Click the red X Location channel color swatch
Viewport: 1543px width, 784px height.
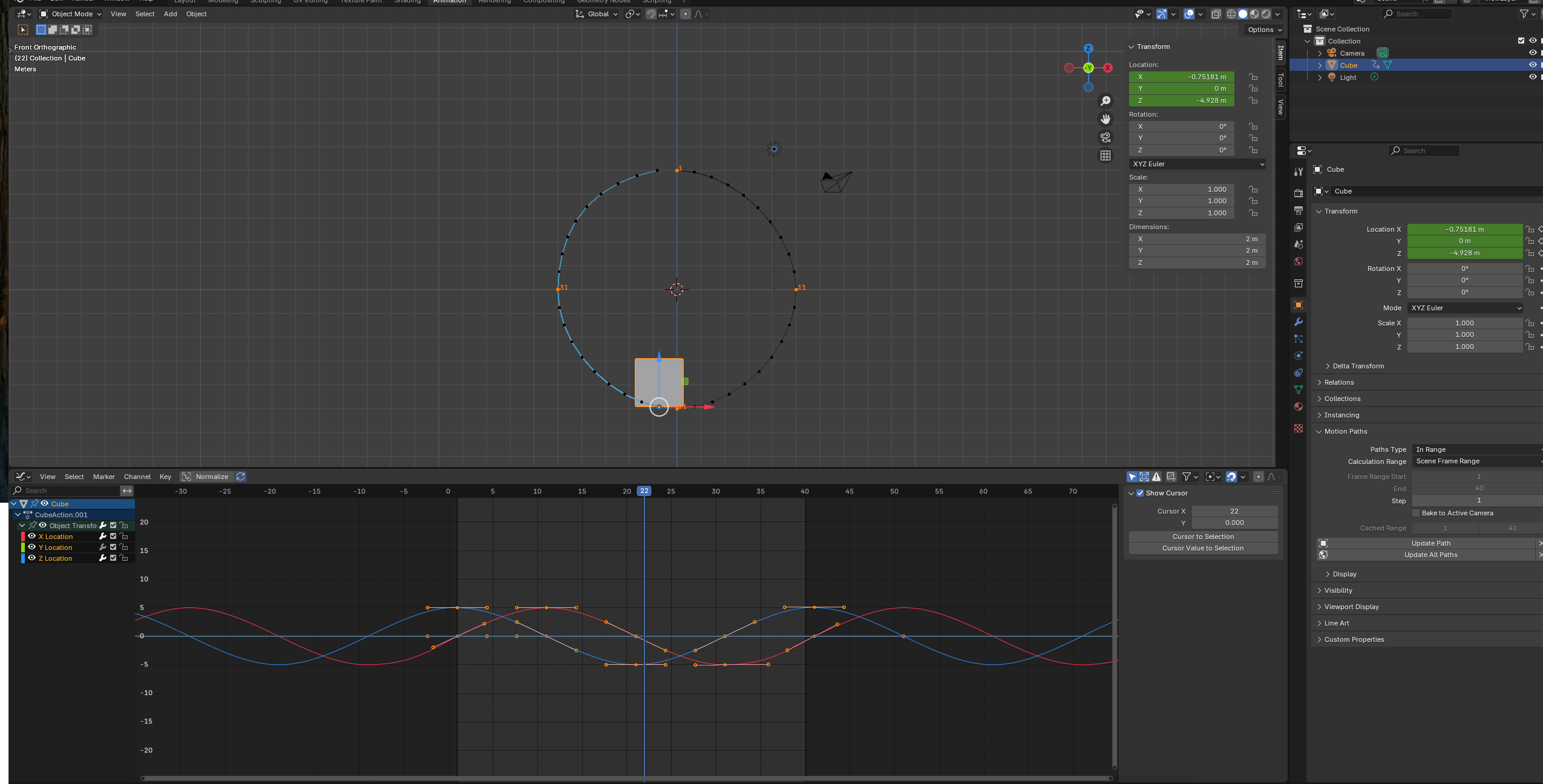coord(23,537)
